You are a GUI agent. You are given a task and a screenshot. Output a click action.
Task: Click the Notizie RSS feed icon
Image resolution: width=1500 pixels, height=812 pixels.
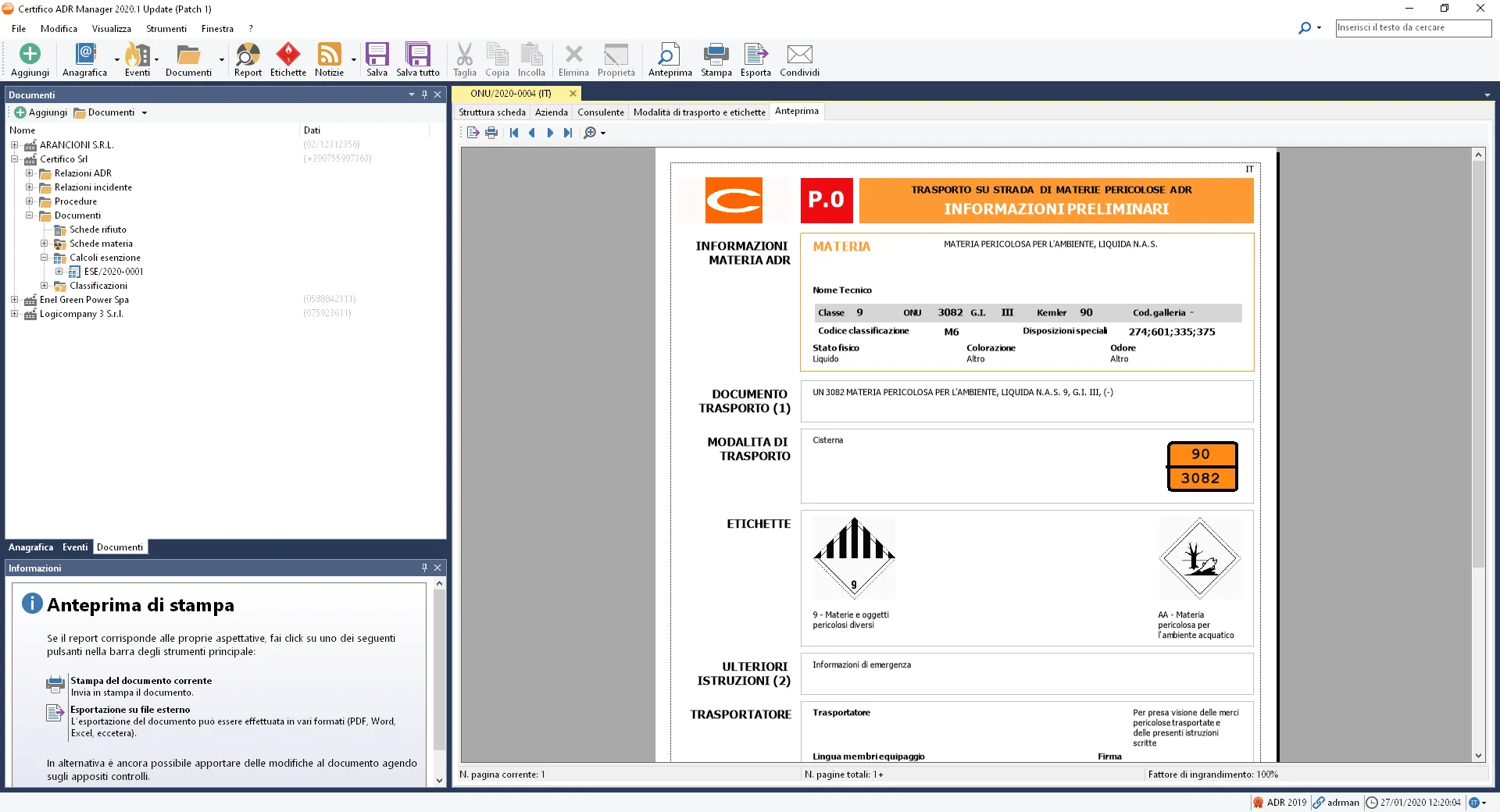point(329,55)
